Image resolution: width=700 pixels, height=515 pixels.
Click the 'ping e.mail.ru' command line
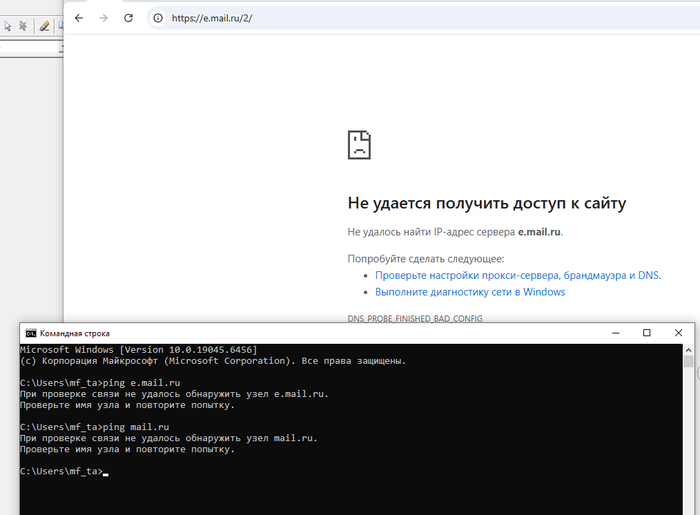point(100,383)
